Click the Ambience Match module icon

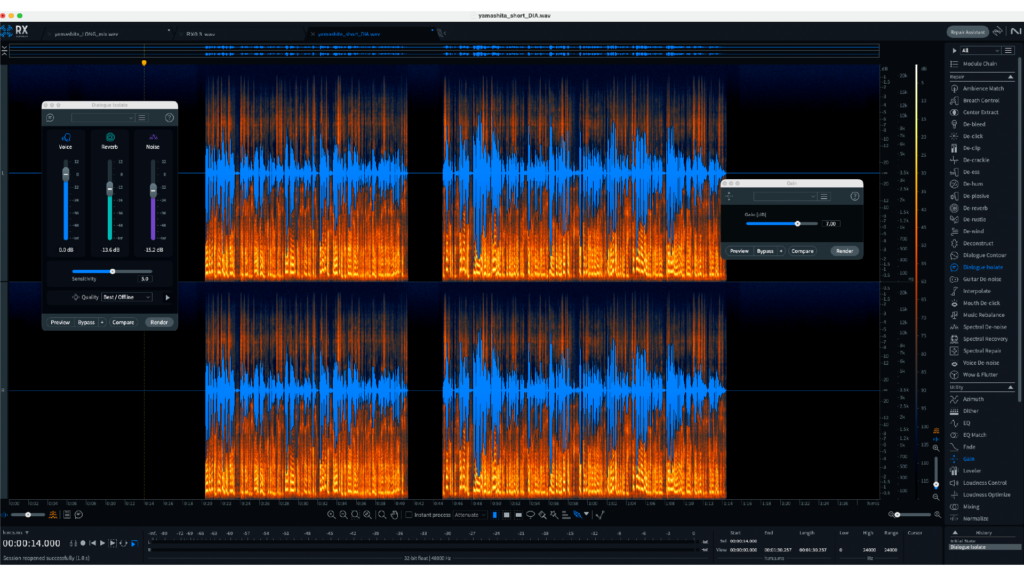pos(955,88)
